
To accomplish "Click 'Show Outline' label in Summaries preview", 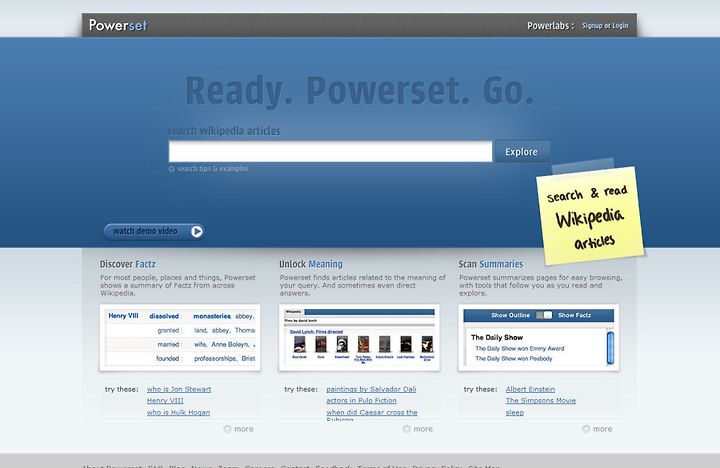I will point(510,315).
